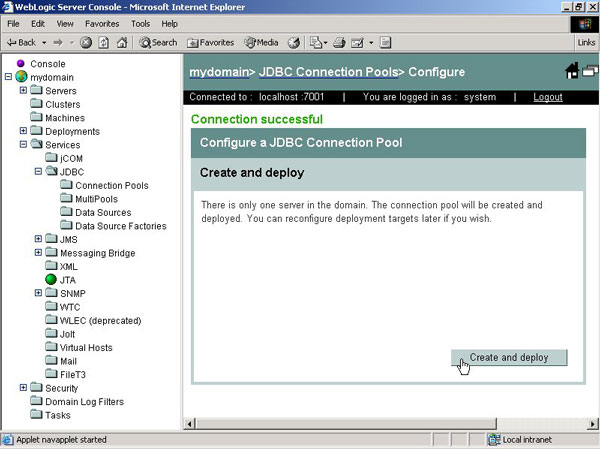Open the Edit icon dropdown arrow

click(371, 43)
